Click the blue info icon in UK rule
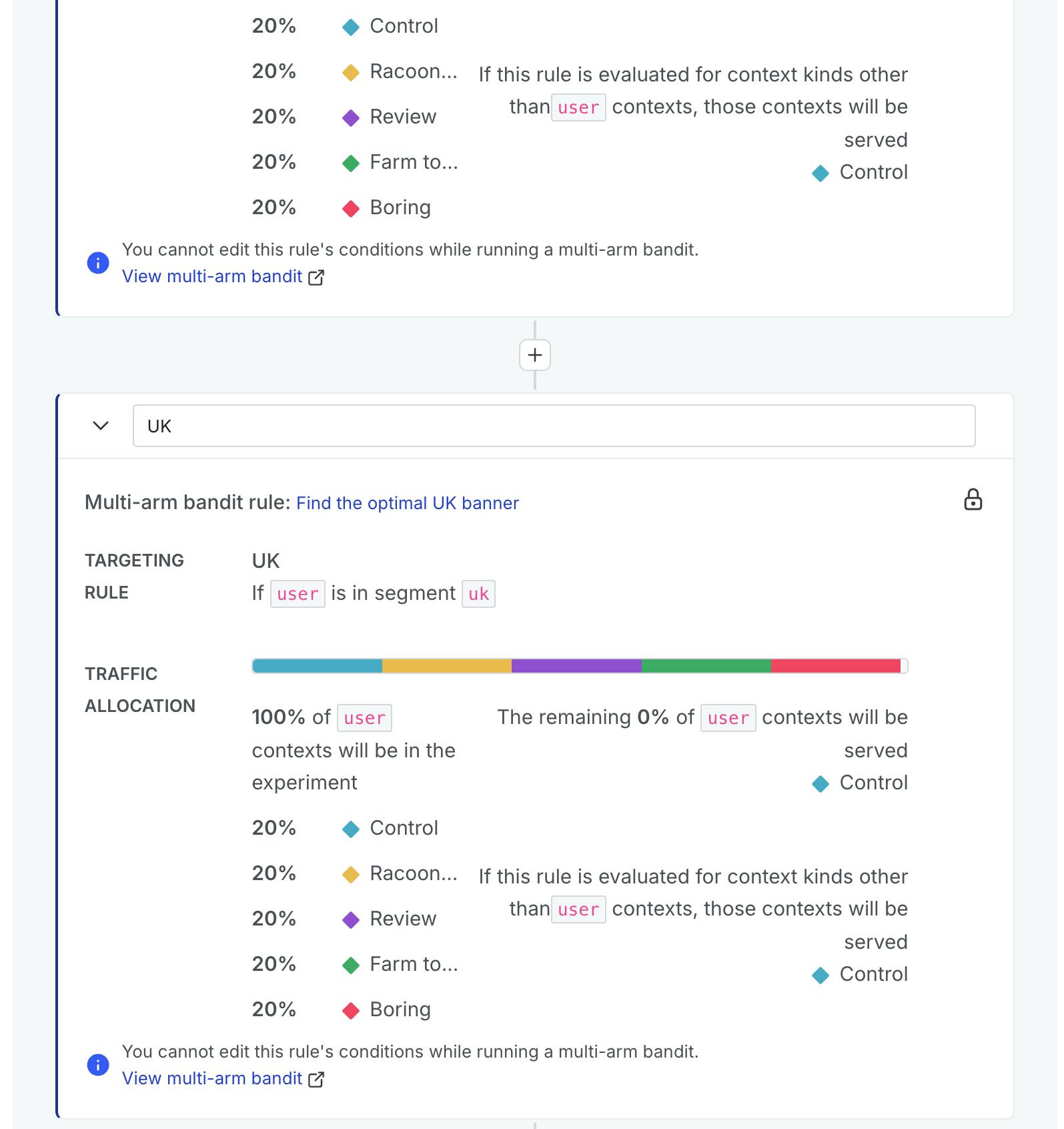This screenshot has height=1129, width=1064. (98, 1064)
